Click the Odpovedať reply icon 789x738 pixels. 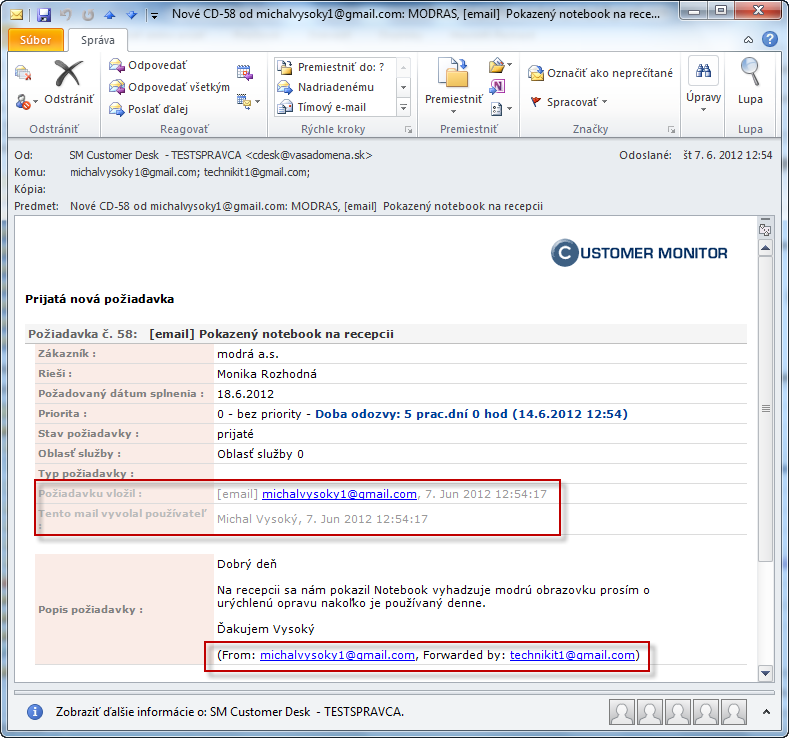(117, 65)
